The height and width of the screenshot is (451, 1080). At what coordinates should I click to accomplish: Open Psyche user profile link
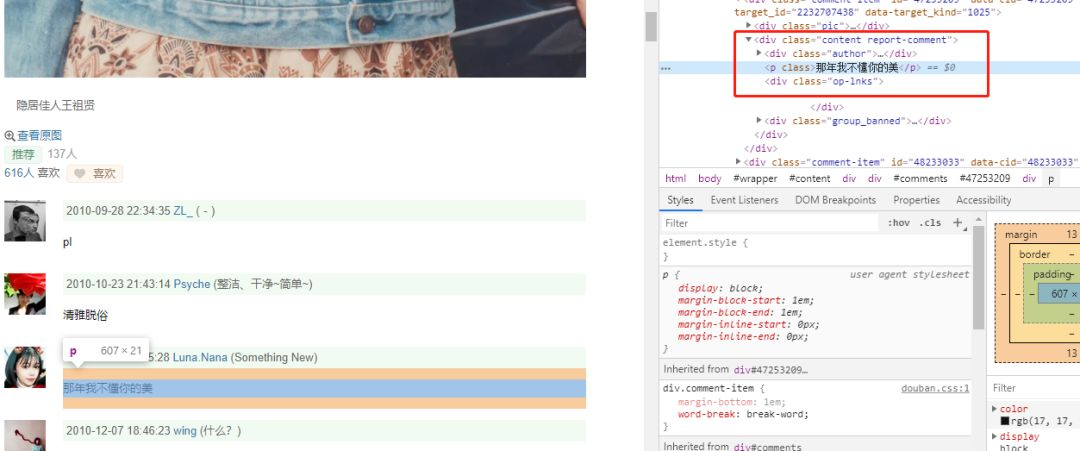[x=191, y=284]
